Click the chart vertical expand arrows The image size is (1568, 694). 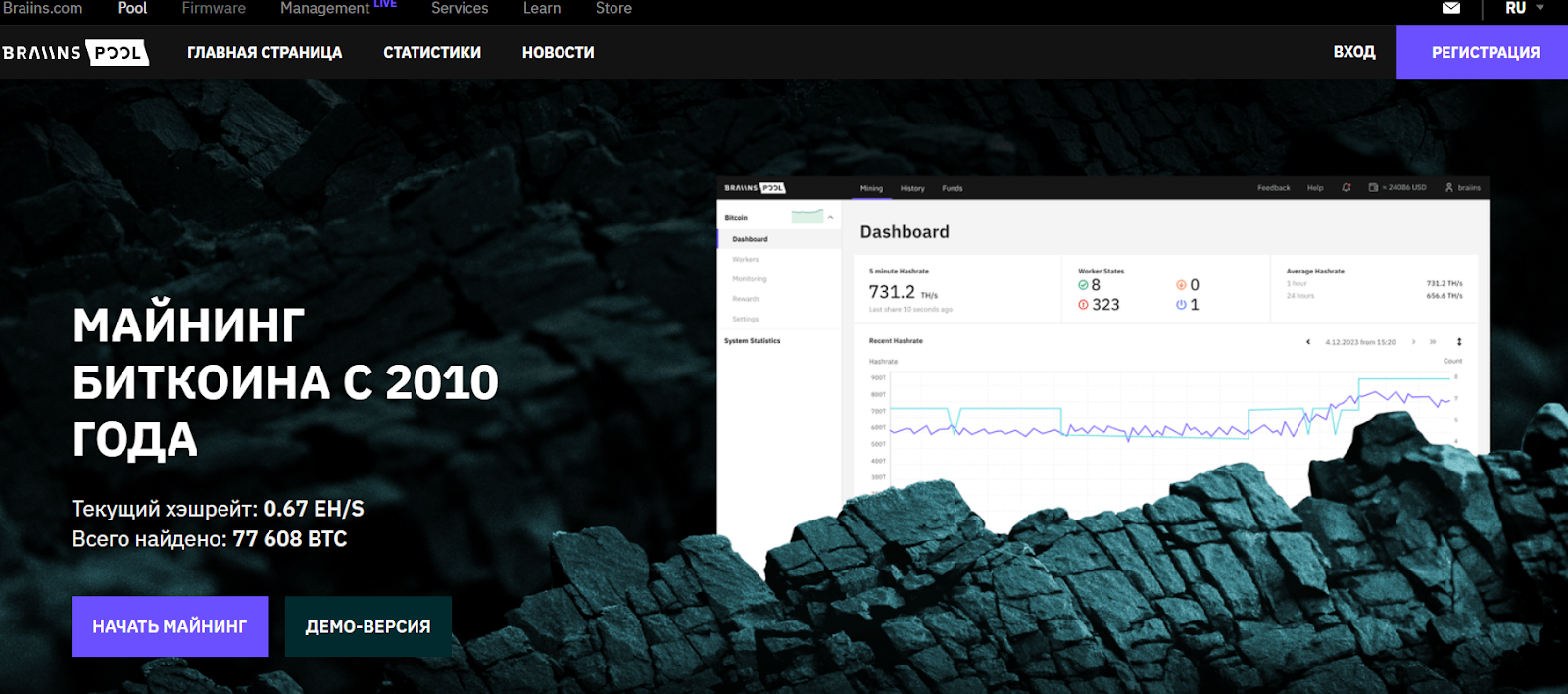click(x=1459, y=342)
